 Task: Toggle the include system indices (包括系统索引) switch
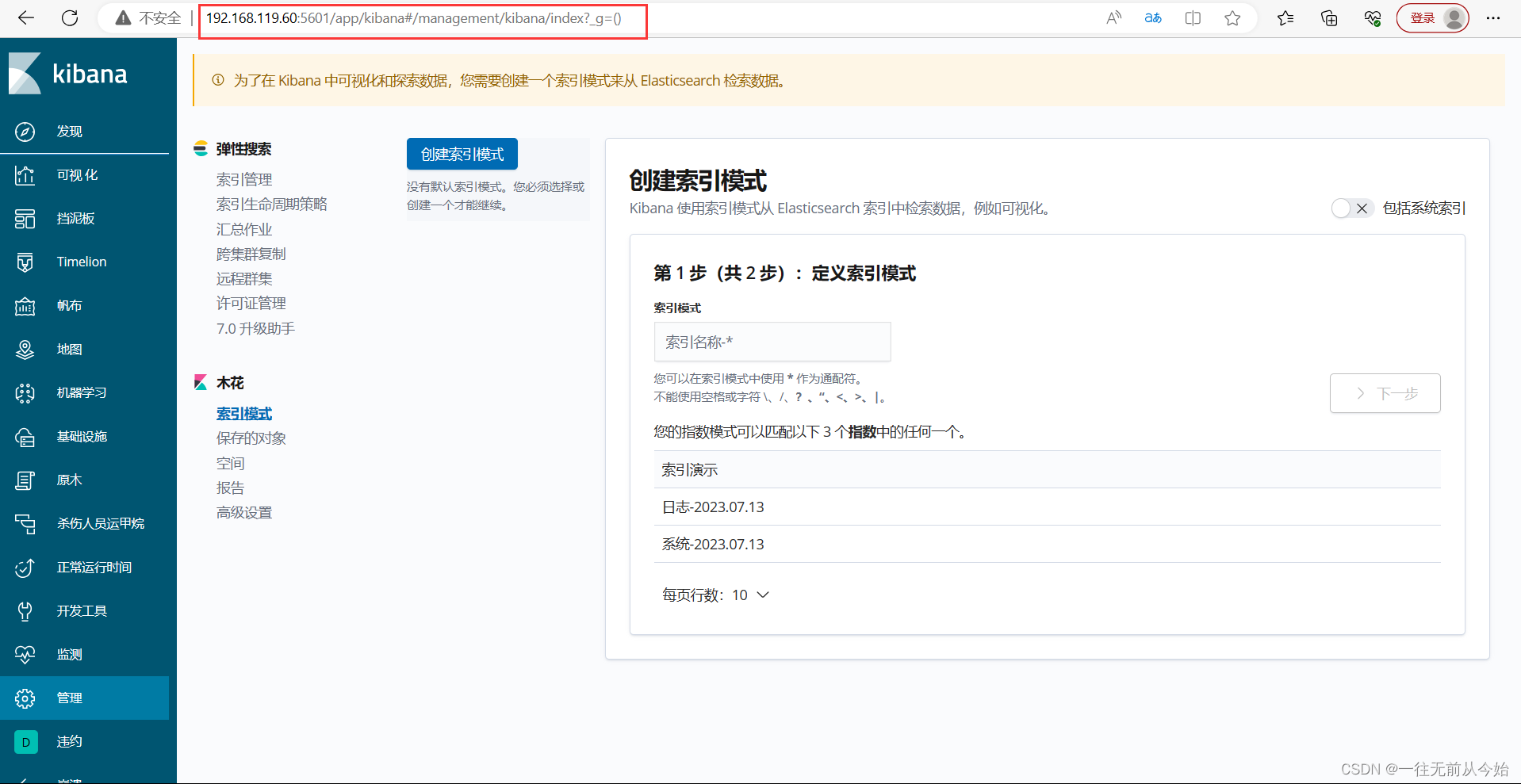pos(1352,208)
